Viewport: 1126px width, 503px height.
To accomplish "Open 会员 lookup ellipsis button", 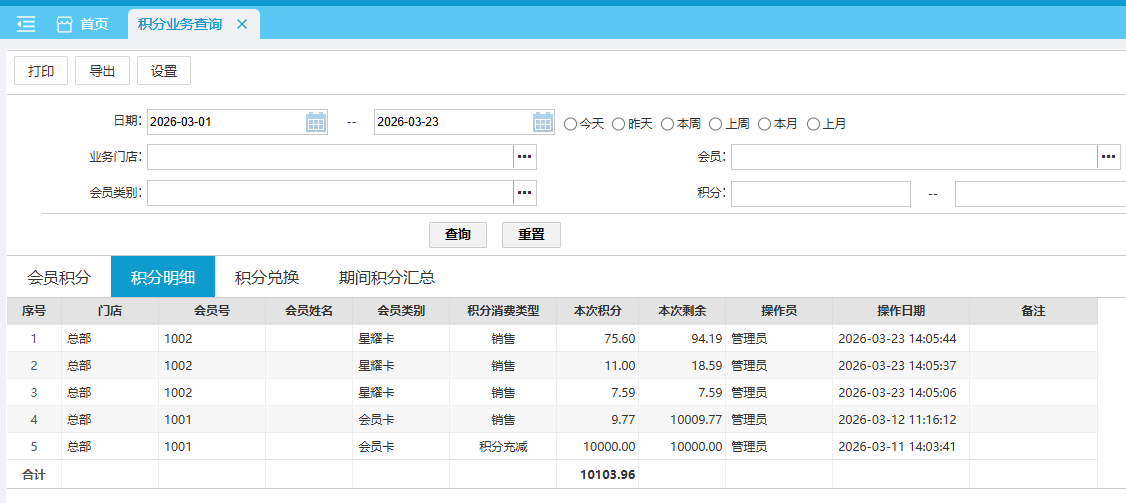I will click(x=1109, y=157).
